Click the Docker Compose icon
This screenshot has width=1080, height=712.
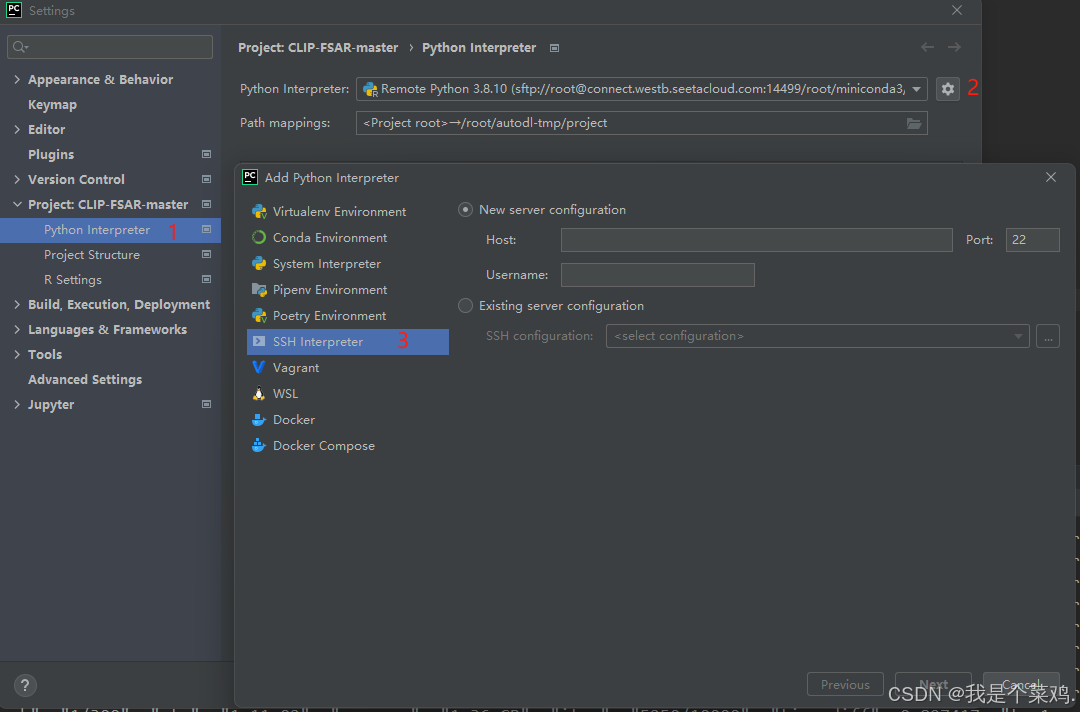pyautogui.click(x=259, y=446)
